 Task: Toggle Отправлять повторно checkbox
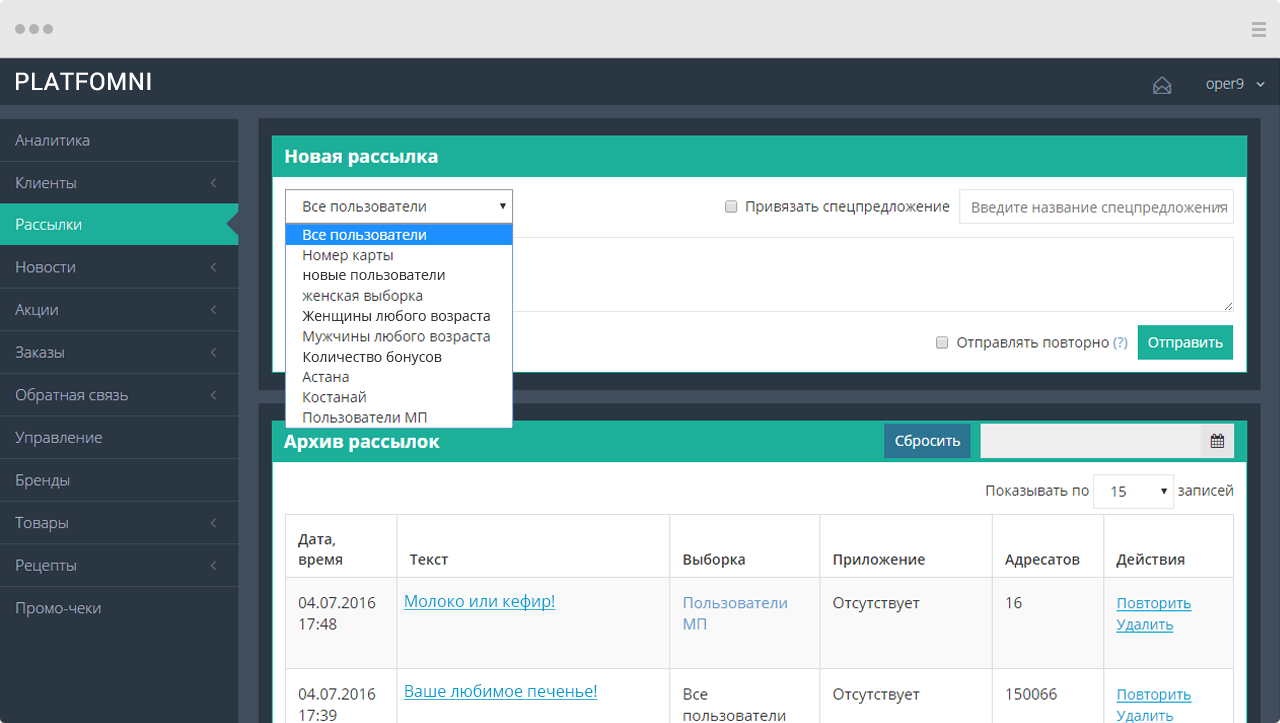[x=942, y=342]
